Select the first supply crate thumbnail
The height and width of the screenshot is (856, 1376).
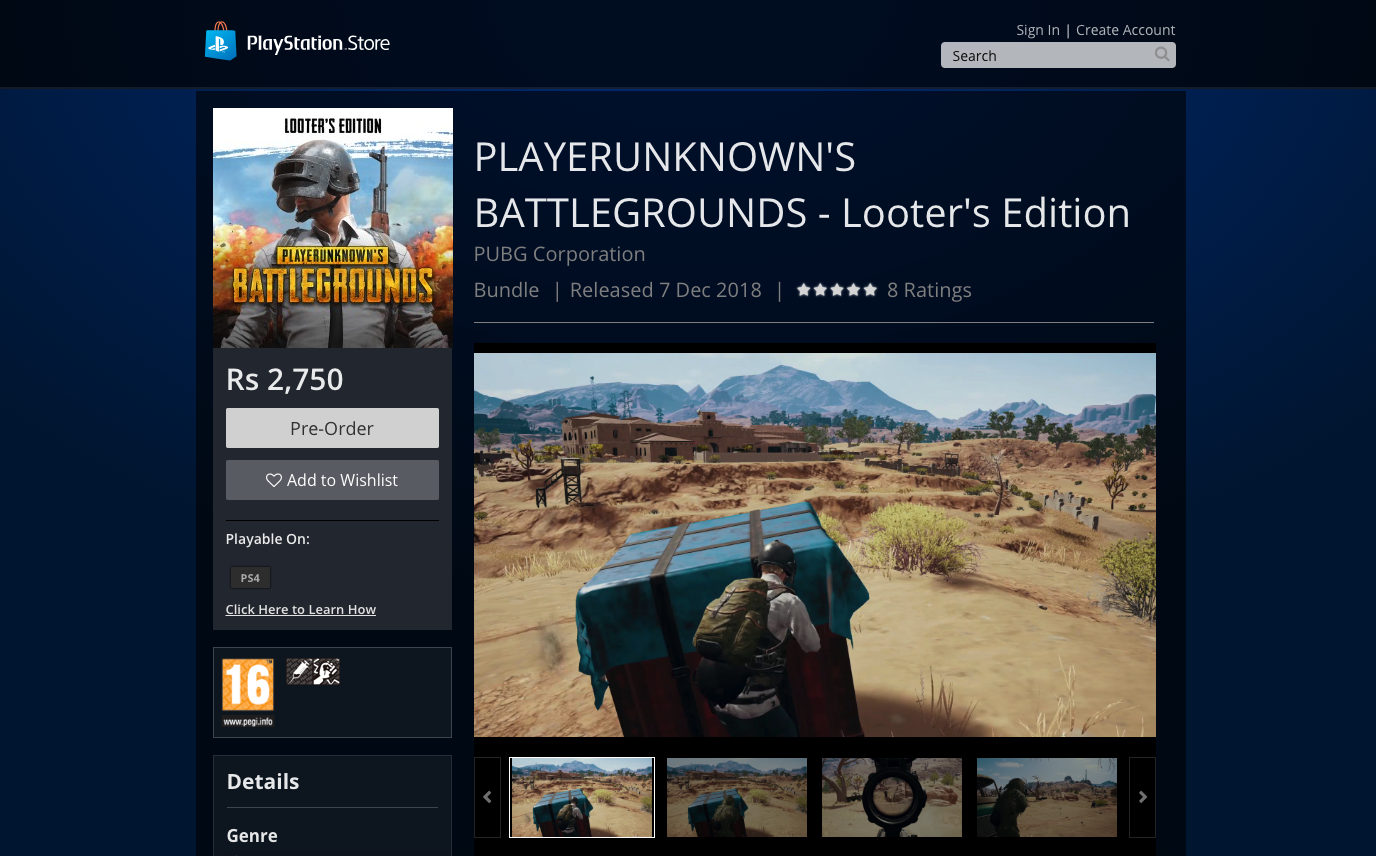(582, 797)
